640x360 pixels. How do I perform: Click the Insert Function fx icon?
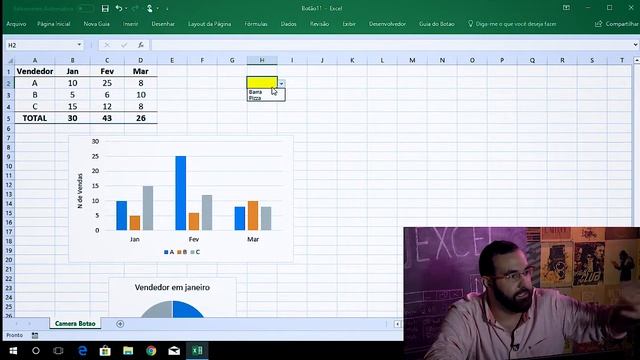tap(140, 45)
